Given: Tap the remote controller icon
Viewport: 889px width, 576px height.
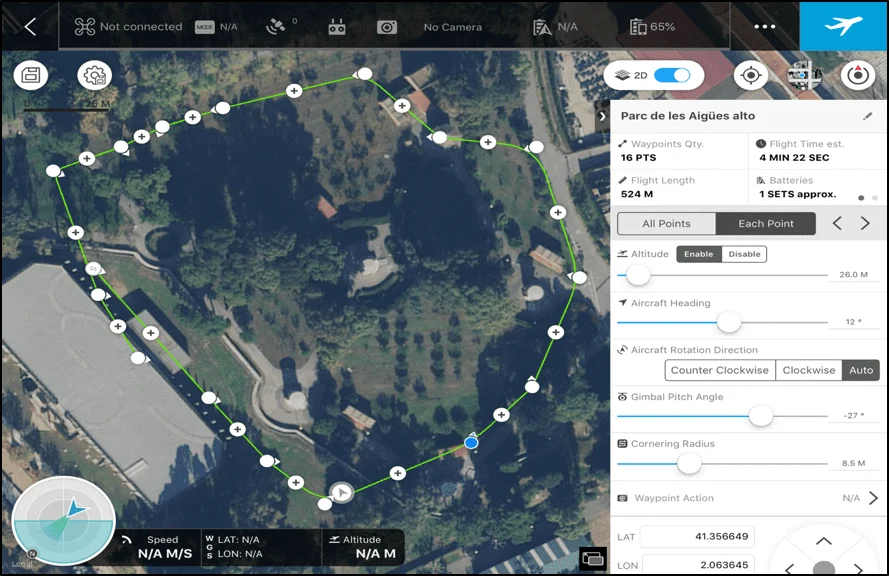Looking at the screenshot, I should tap(337, 27).
